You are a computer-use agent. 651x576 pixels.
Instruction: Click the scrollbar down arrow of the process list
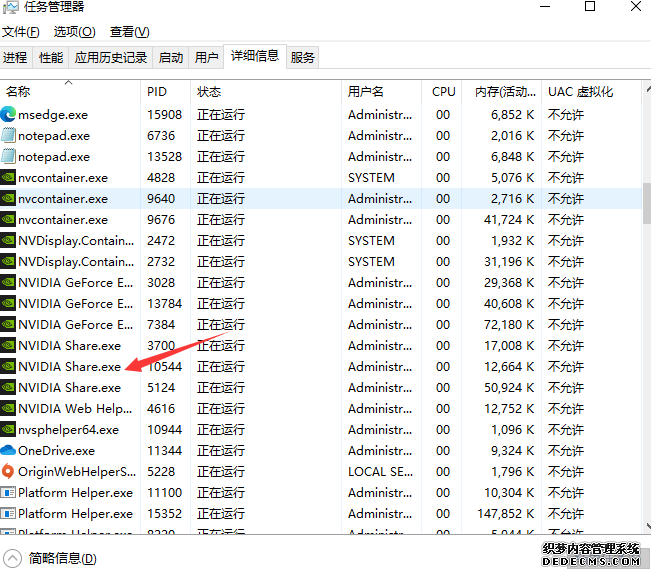pos(647,526)
